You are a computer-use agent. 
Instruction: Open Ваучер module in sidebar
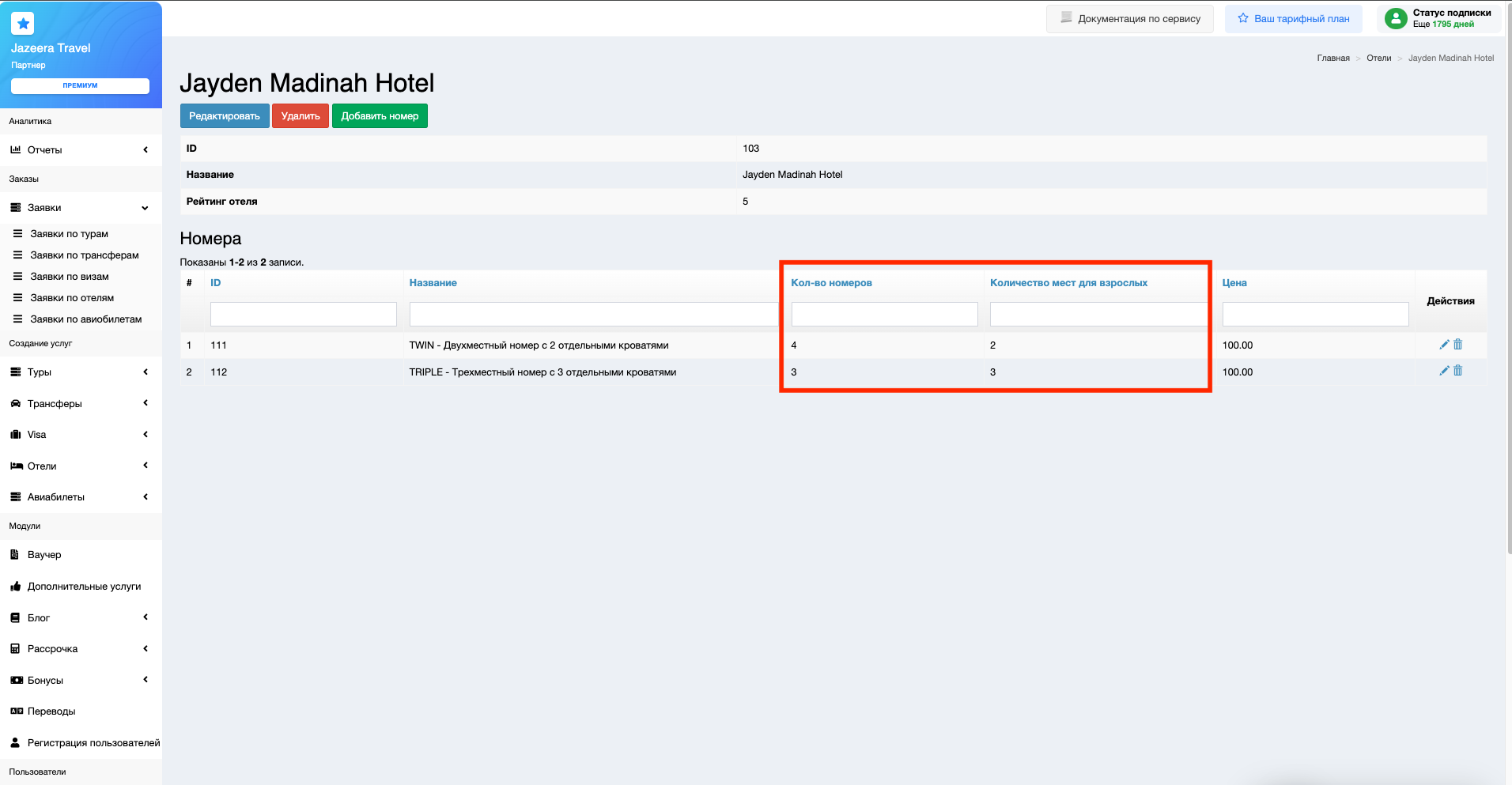(x=44, y=555)
